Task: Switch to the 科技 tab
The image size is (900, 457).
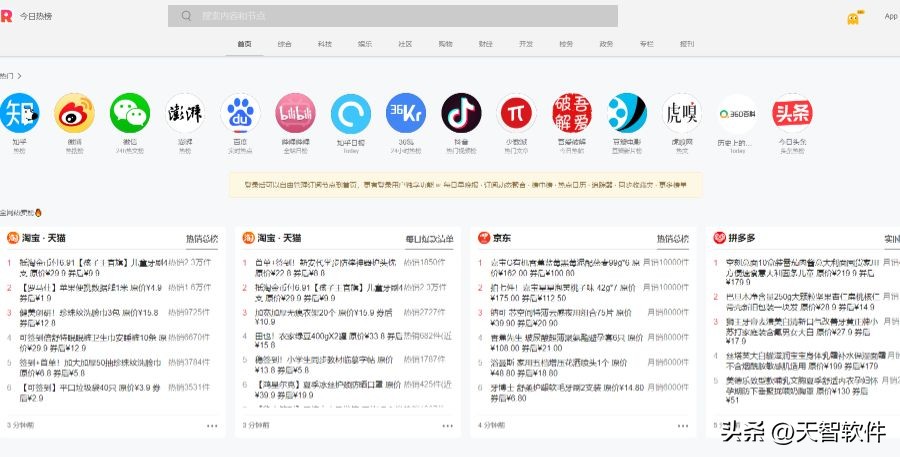Action: coord(325,44)
